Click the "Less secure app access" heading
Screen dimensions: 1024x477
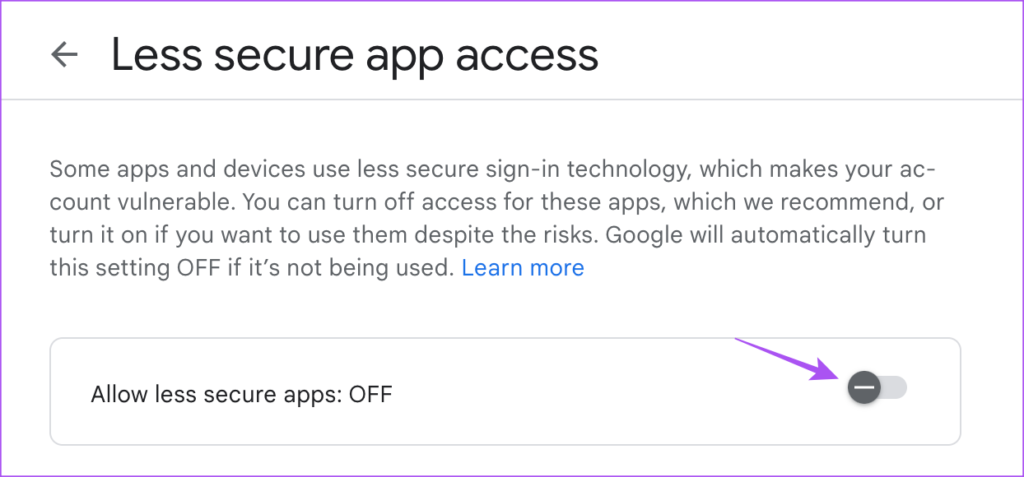tap(354, 55)
